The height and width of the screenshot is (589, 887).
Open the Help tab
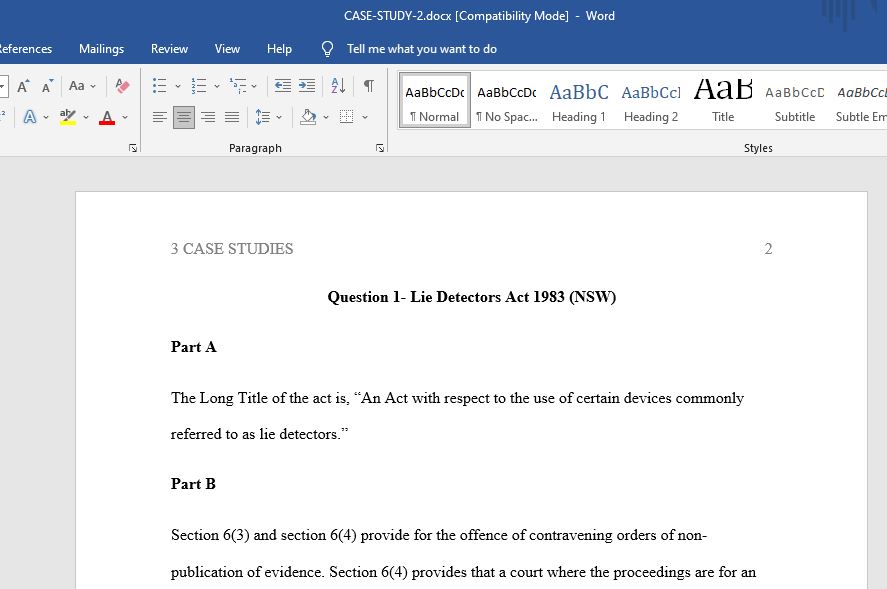pos(279,49)
